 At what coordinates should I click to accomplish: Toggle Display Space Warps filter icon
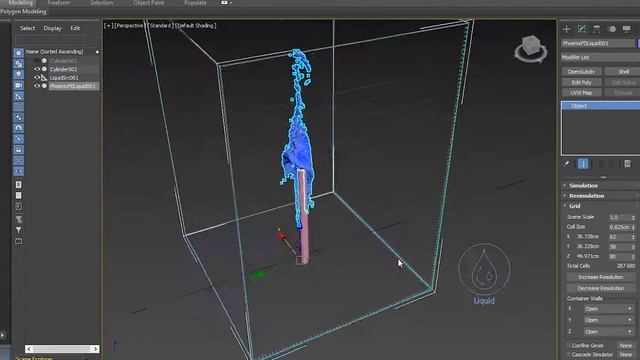[x=18, y=107]
